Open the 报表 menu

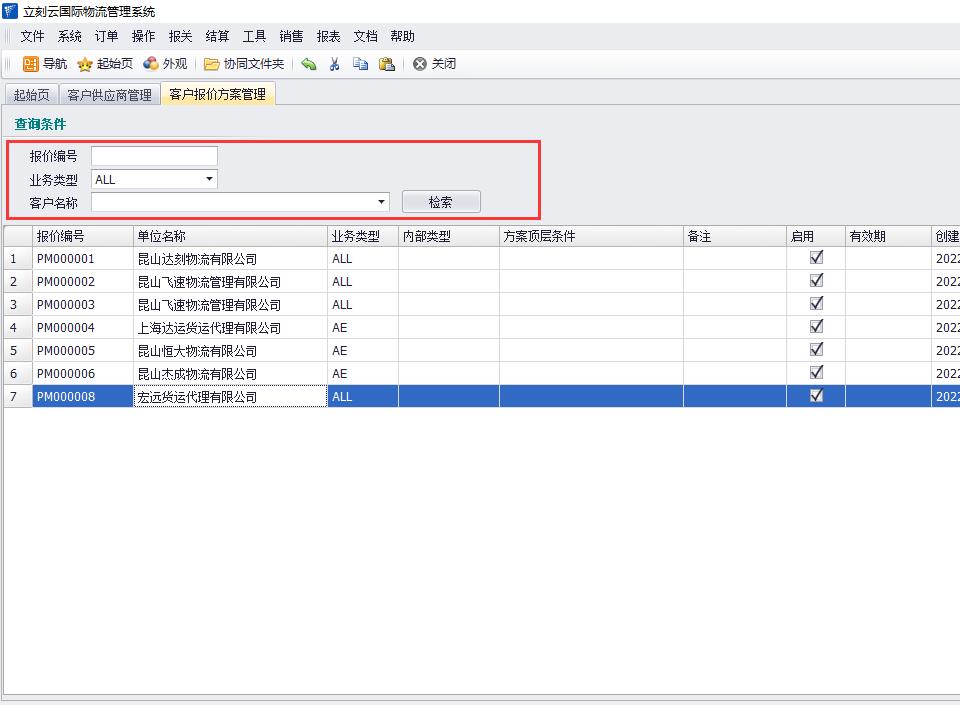[328, 36]
